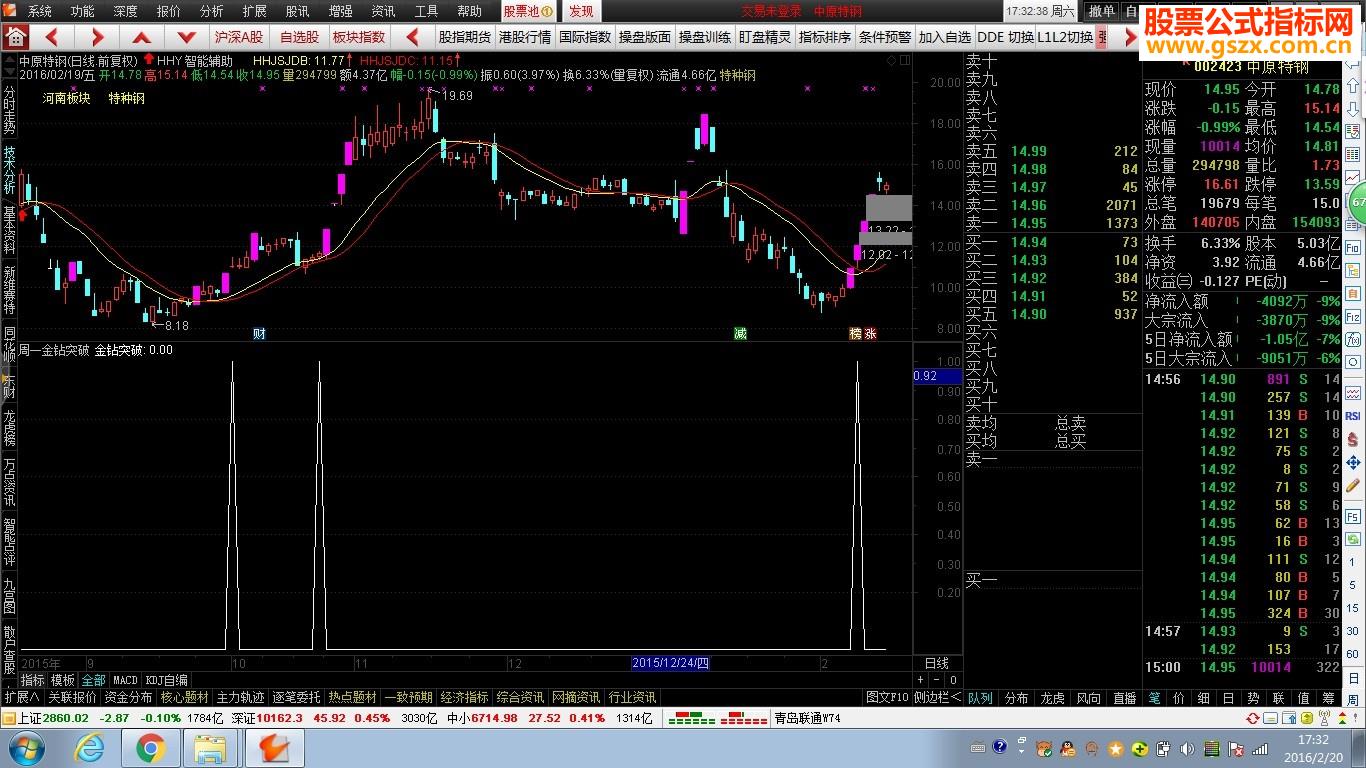Click the red refresh icon in status bar
The height and width of the screenshot is (768, 1366).
[x=1253, y=719]
